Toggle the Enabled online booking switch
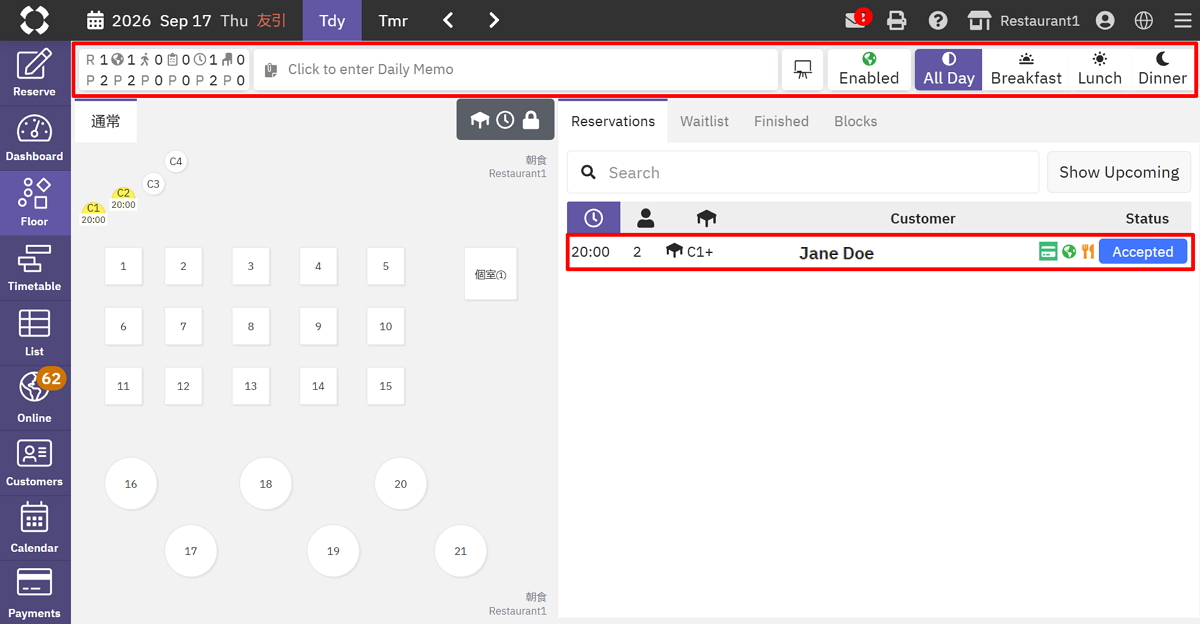This screenshot has height=624, width=1200. 869,70
